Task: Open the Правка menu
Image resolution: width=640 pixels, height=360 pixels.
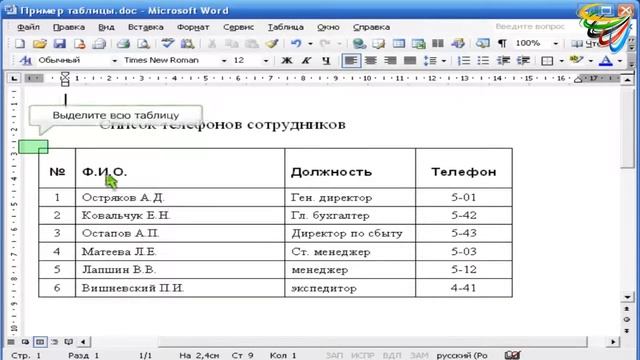Action: tap(69, 27)
